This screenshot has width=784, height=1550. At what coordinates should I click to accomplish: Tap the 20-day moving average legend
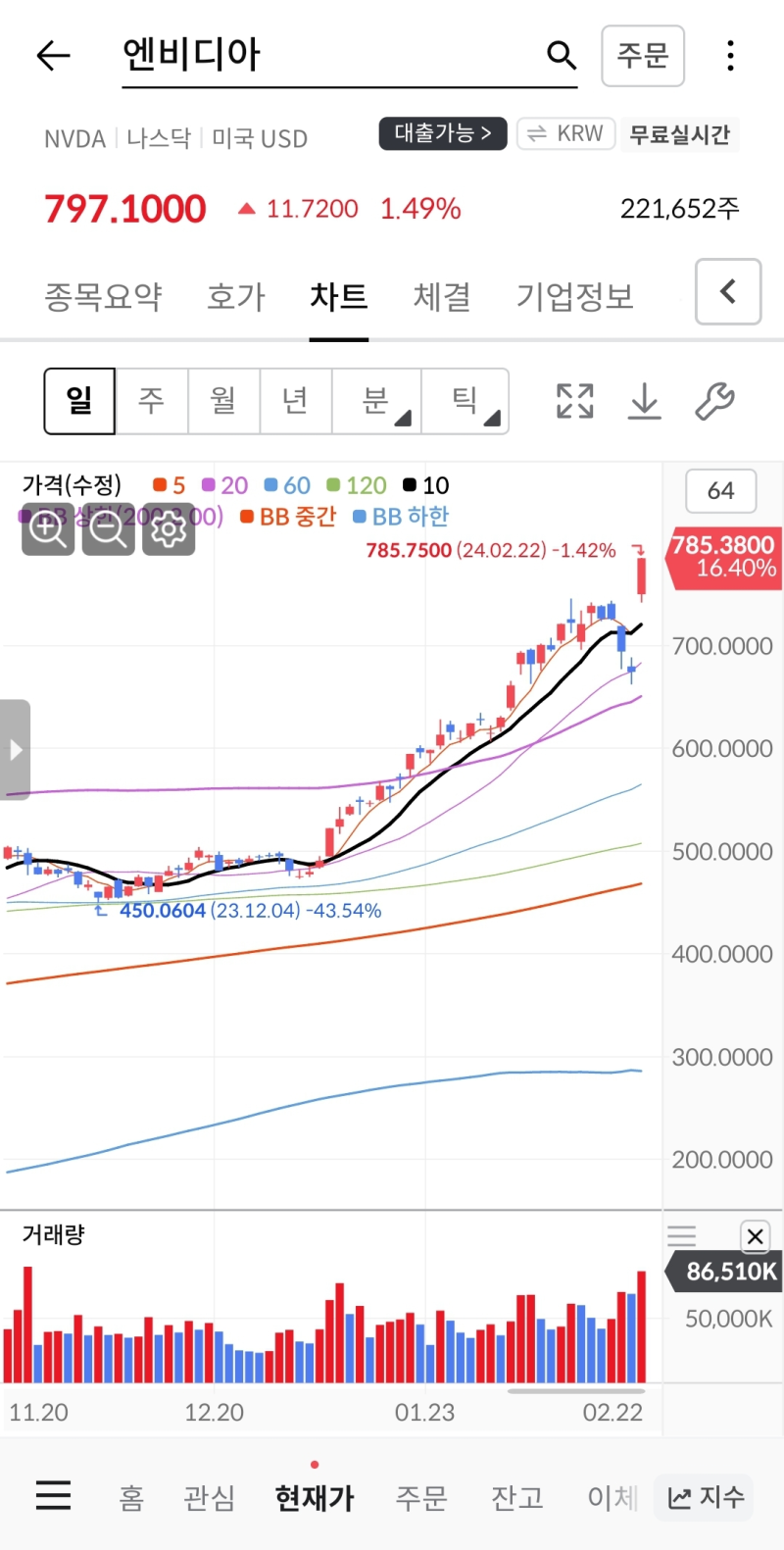224,485
